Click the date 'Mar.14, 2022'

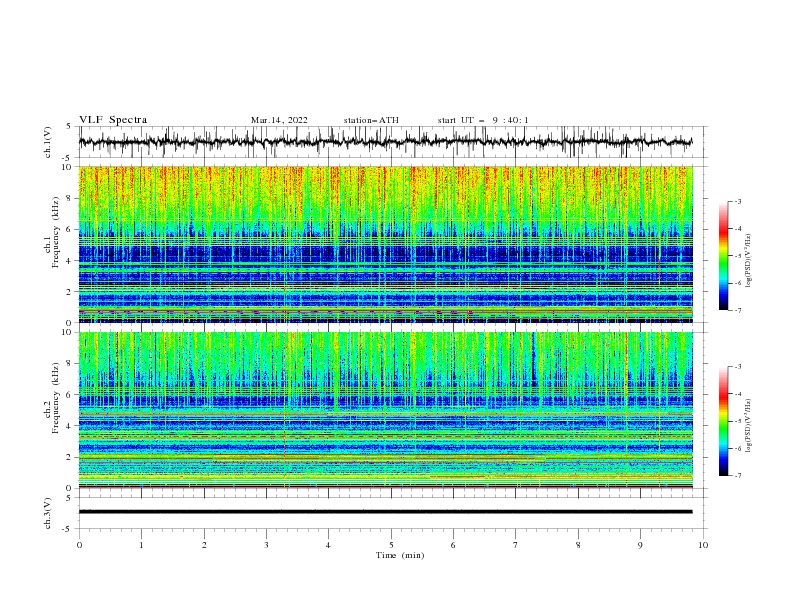tap(279, 120)
